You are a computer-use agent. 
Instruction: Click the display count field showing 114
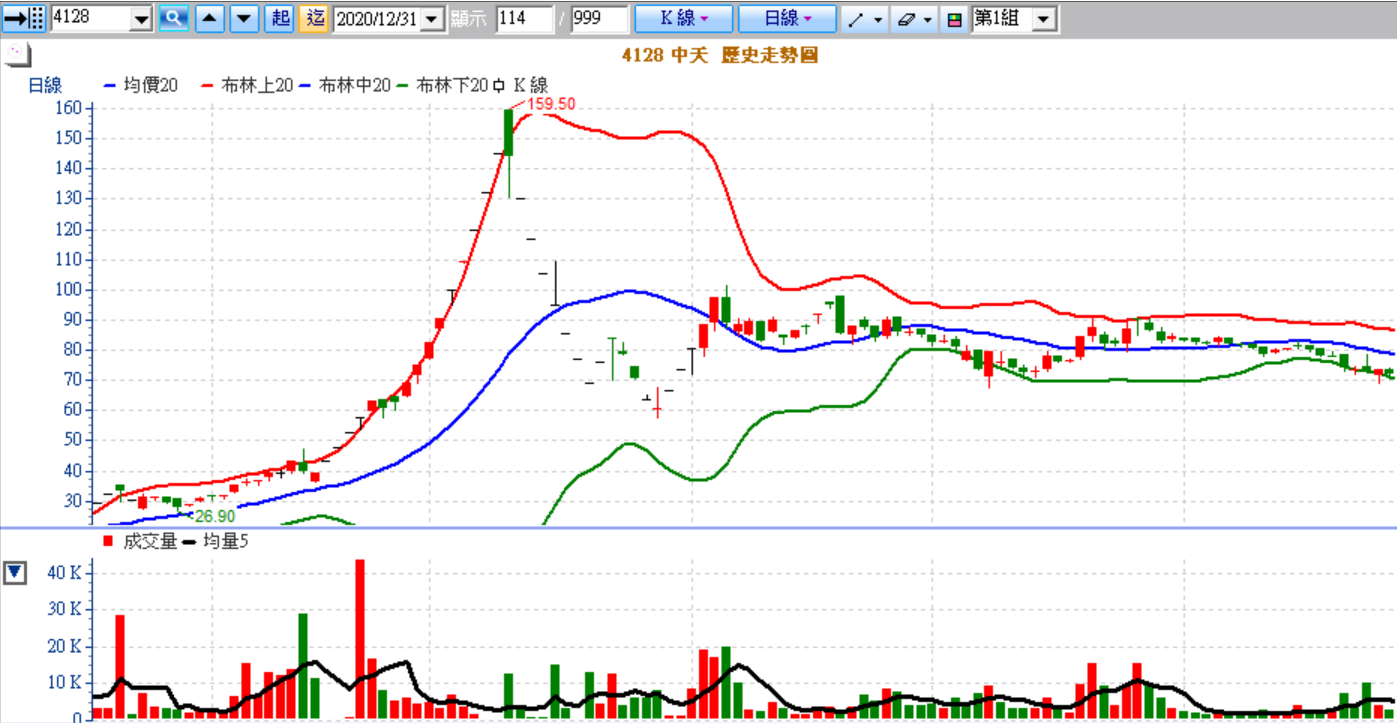click(x=524, y=19)
